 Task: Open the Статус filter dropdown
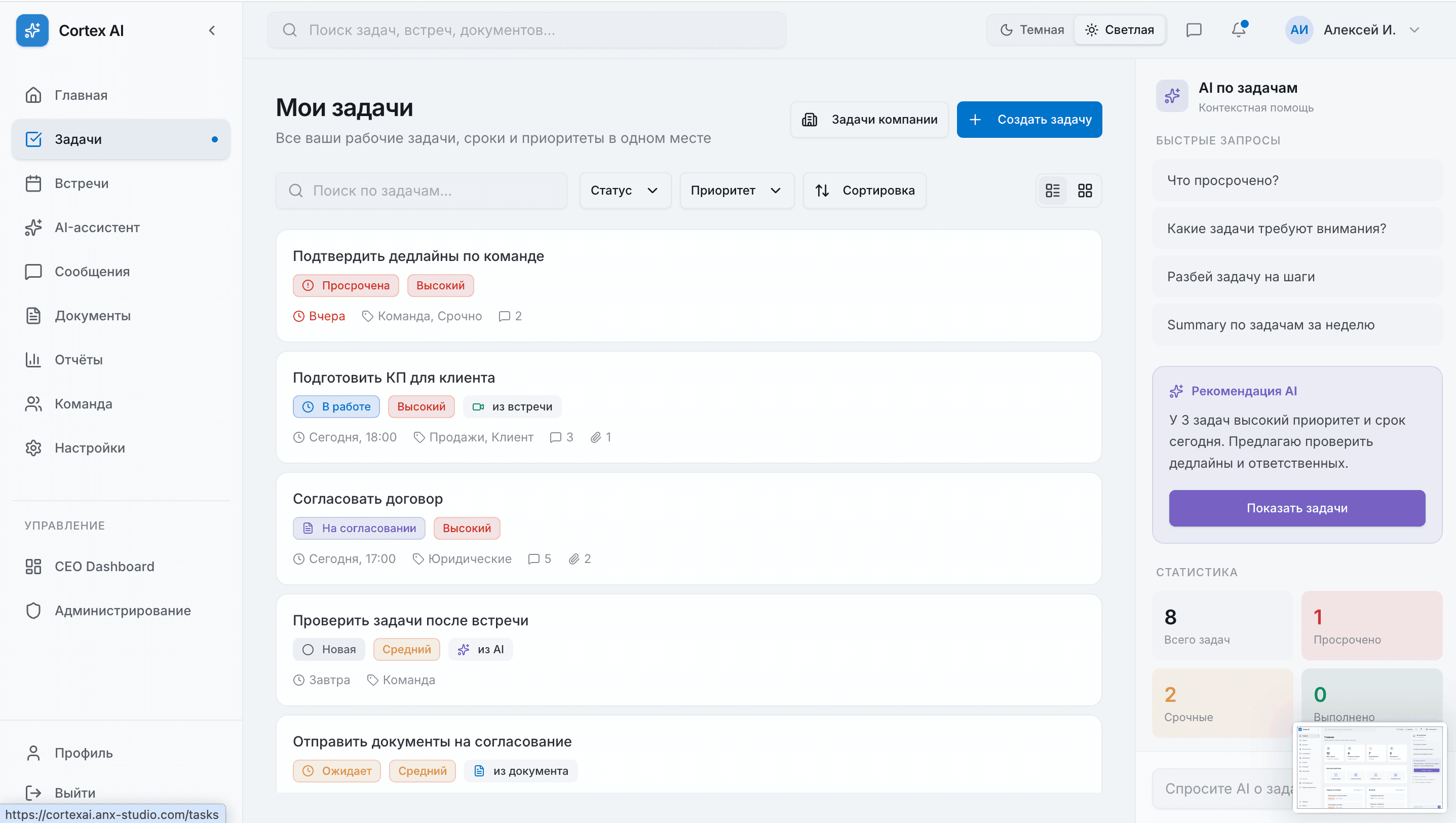(624, 191)
